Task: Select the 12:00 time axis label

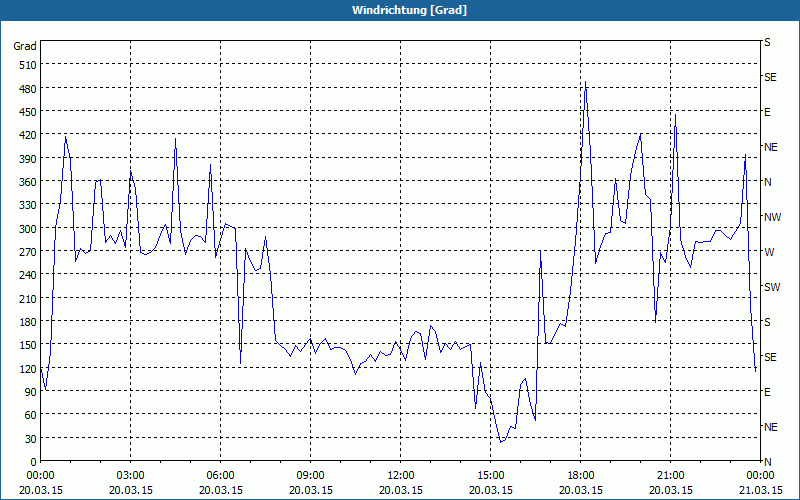Action: pyautogui.click(x=401, y=476)
